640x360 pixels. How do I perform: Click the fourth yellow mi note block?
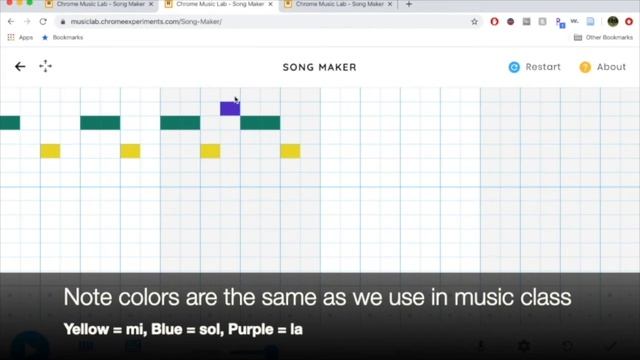(290, 151)
